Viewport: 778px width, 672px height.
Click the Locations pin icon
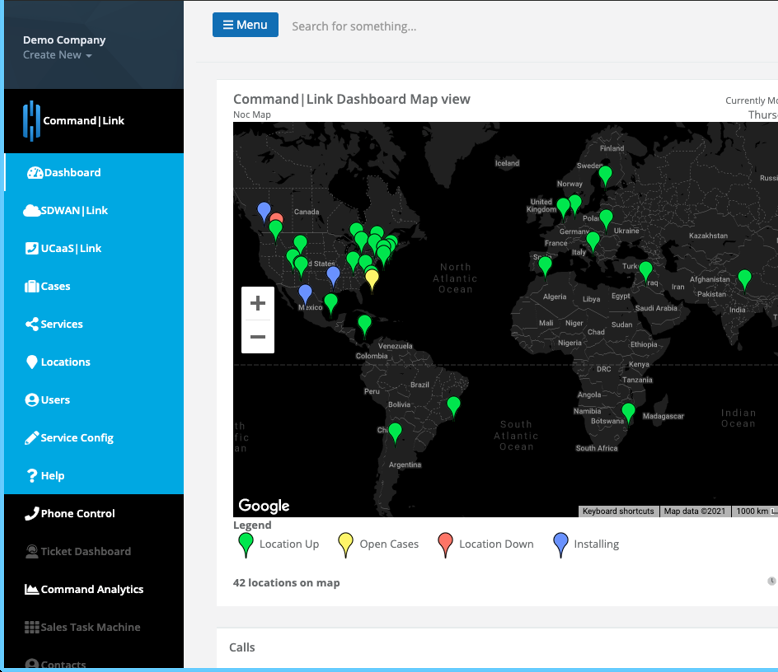32,362
